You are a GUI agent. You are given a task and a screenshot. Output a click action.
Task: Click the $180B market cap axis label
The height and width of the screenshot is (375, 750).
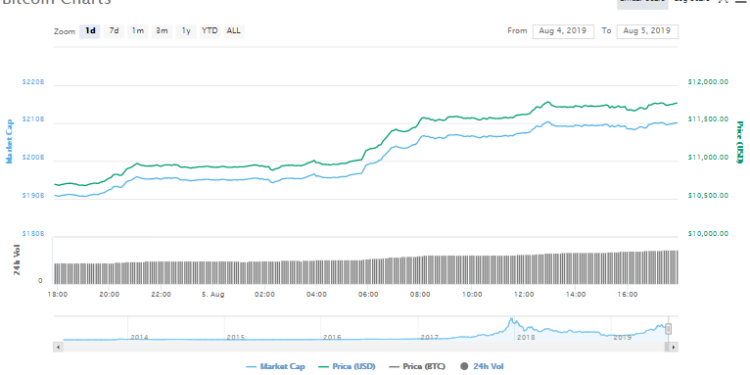(x=33, y=233)
